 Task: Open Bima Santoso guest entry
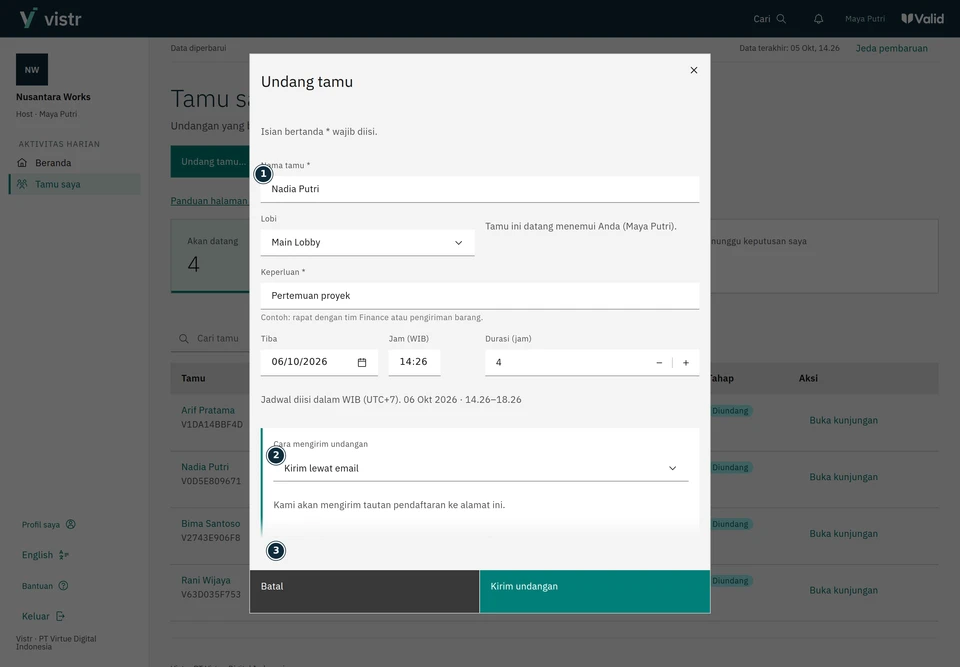point(211,524)
